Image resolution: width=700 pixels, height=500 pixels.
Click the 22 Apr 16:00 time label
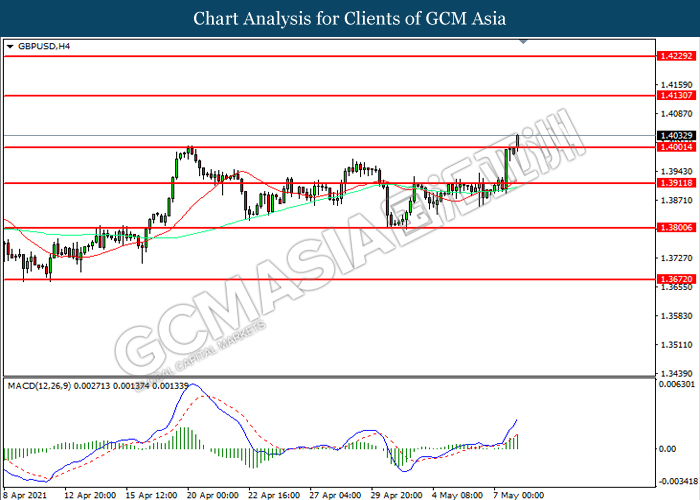pos(274,495)
